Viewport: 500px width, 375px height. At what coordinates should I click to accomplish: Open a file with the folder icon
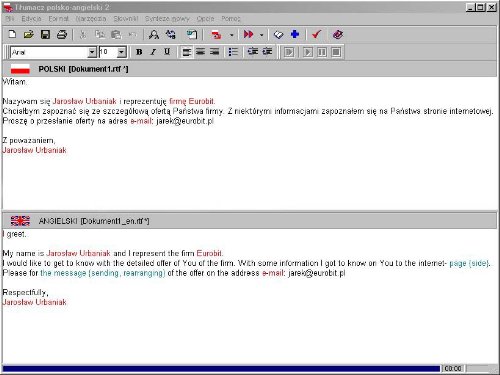(x=29, y=34)
